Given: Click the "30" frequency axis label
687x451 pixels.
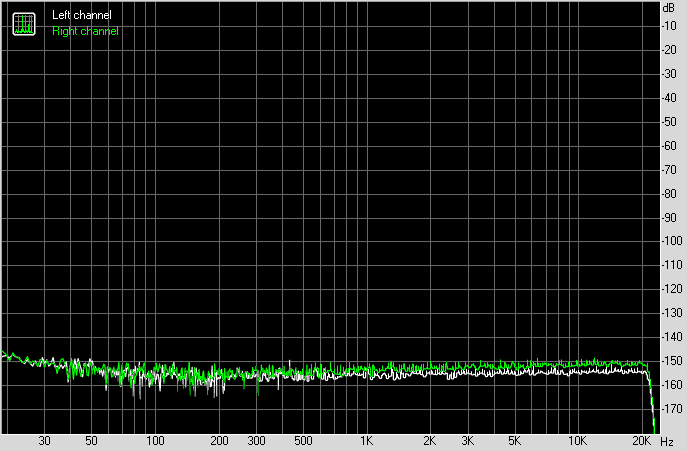Looking at the screenshot, I should pos(44,441).
